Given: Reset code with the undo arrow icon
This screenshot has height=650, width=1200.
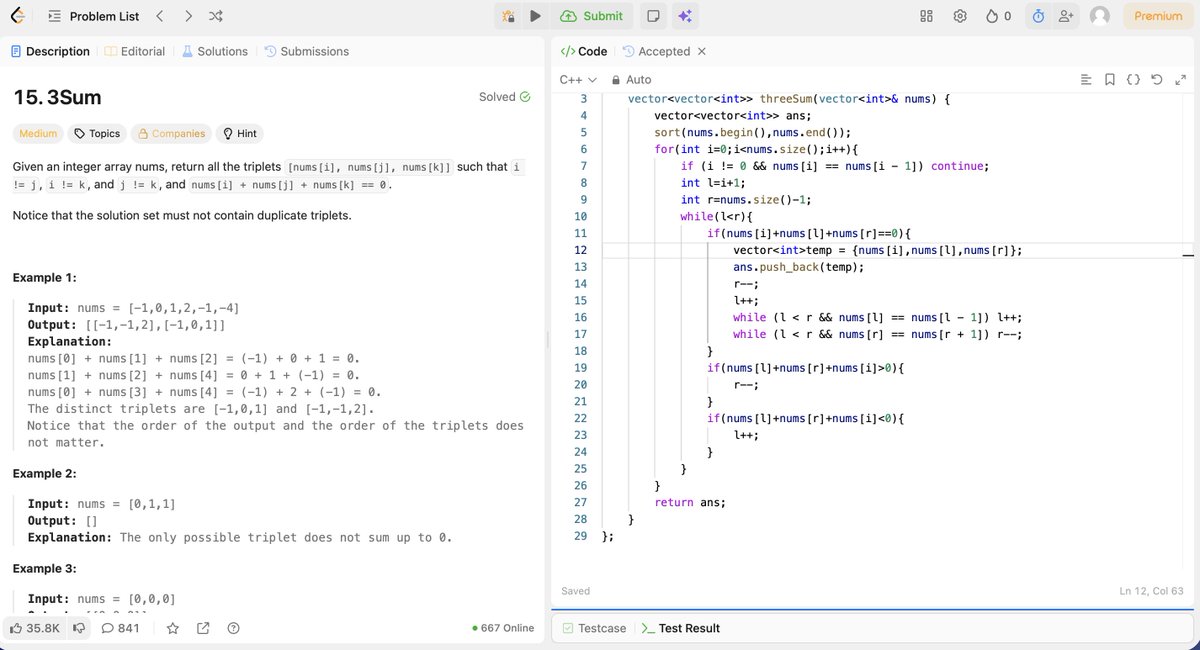Looking at the screenshot, I should (1157, 79).
